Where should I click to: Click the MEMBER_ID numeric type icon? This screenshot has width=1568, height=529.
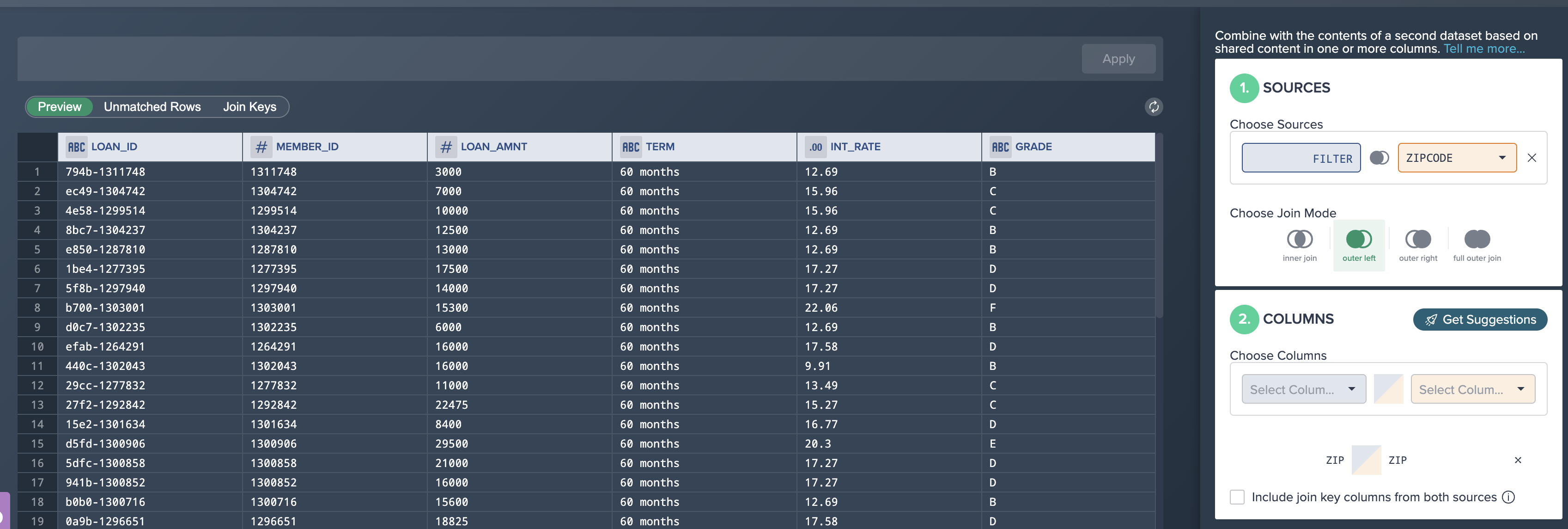click(x=261, y=147)
